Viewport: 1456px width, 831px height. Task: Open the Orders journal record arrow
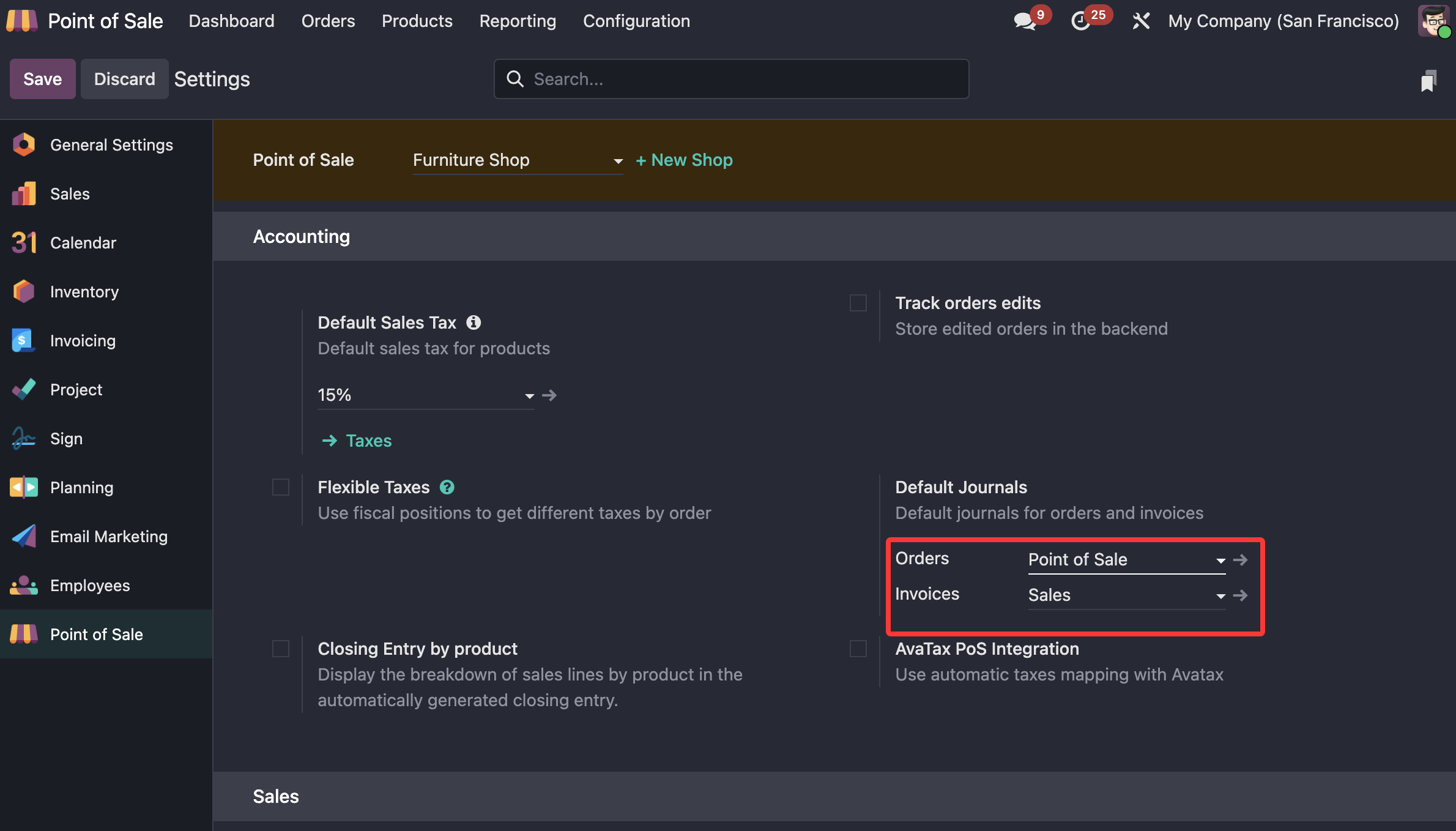click(1240, 560)
